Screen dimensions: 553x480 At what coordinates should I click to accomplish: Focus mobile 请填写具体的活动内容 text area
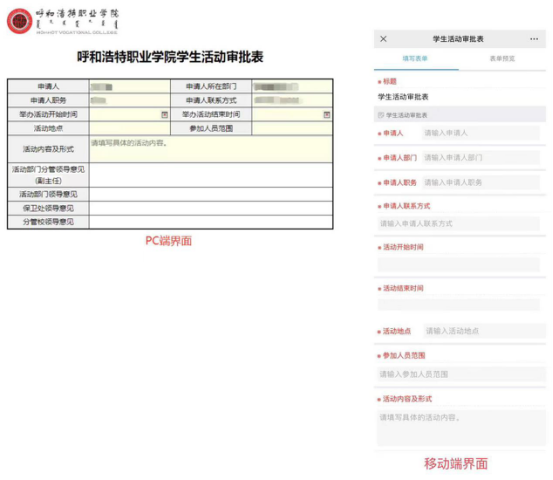click(461, 427)
